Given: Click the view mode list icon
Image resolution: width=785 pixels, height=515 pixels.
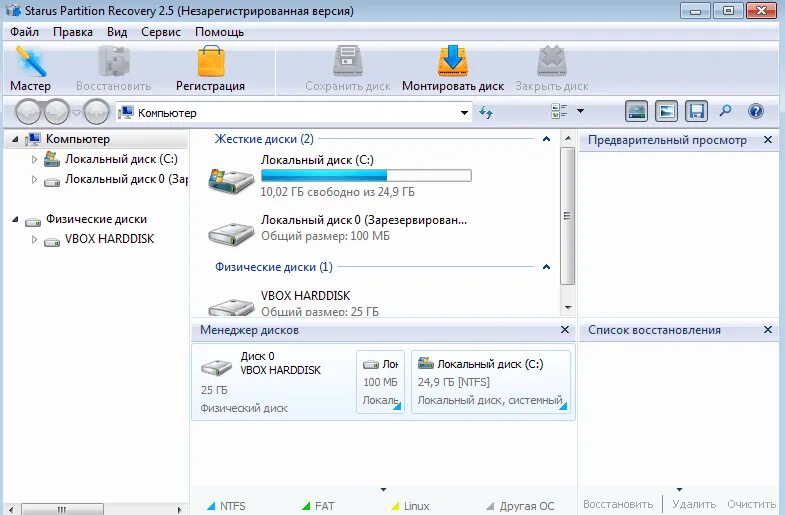Looking at the screenshot, I should click(559, 111).
